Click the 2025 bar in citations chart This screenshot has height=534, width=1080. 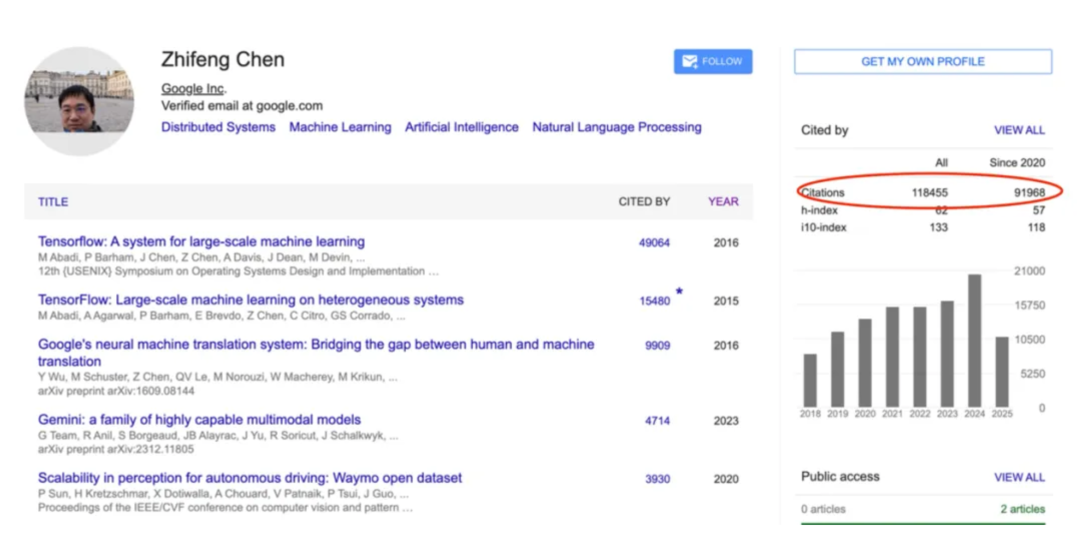click(x=1002, y=372)
